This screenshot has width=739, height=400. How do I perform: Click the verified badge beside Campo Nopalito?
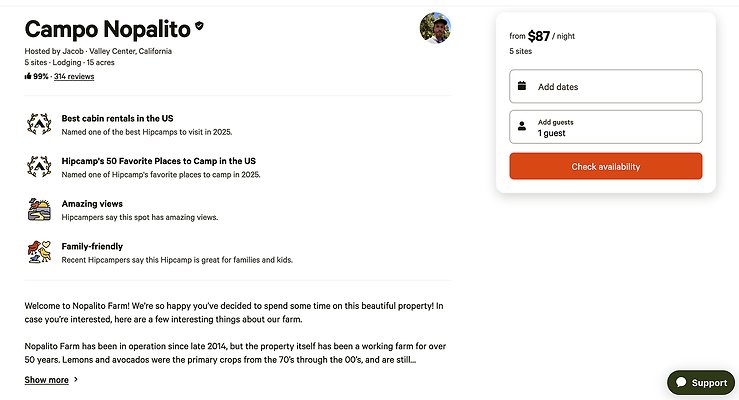pos(199,27)
